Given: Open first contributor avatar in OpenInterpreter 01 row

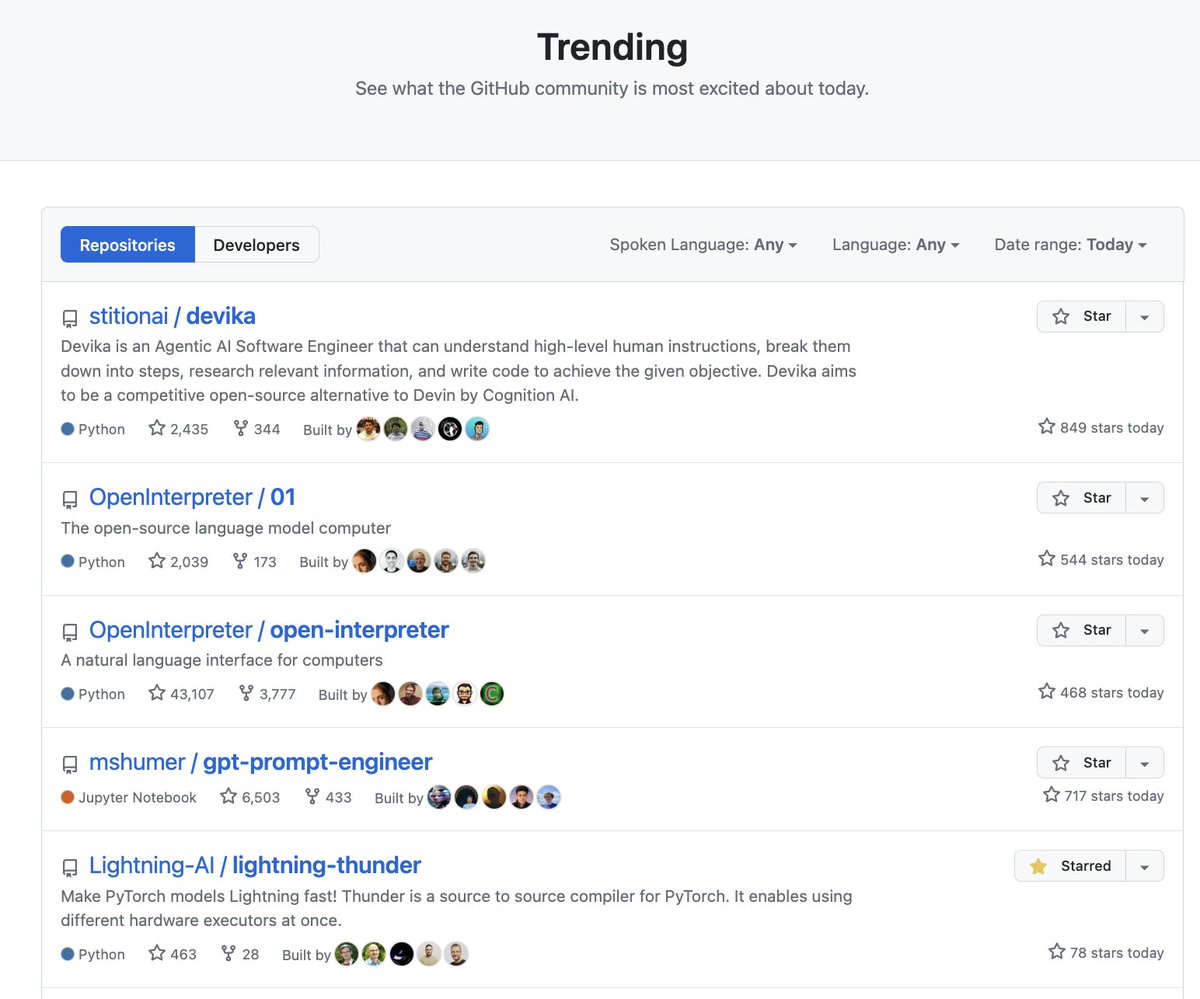Looking at the screenshot, I should [365, 561].
